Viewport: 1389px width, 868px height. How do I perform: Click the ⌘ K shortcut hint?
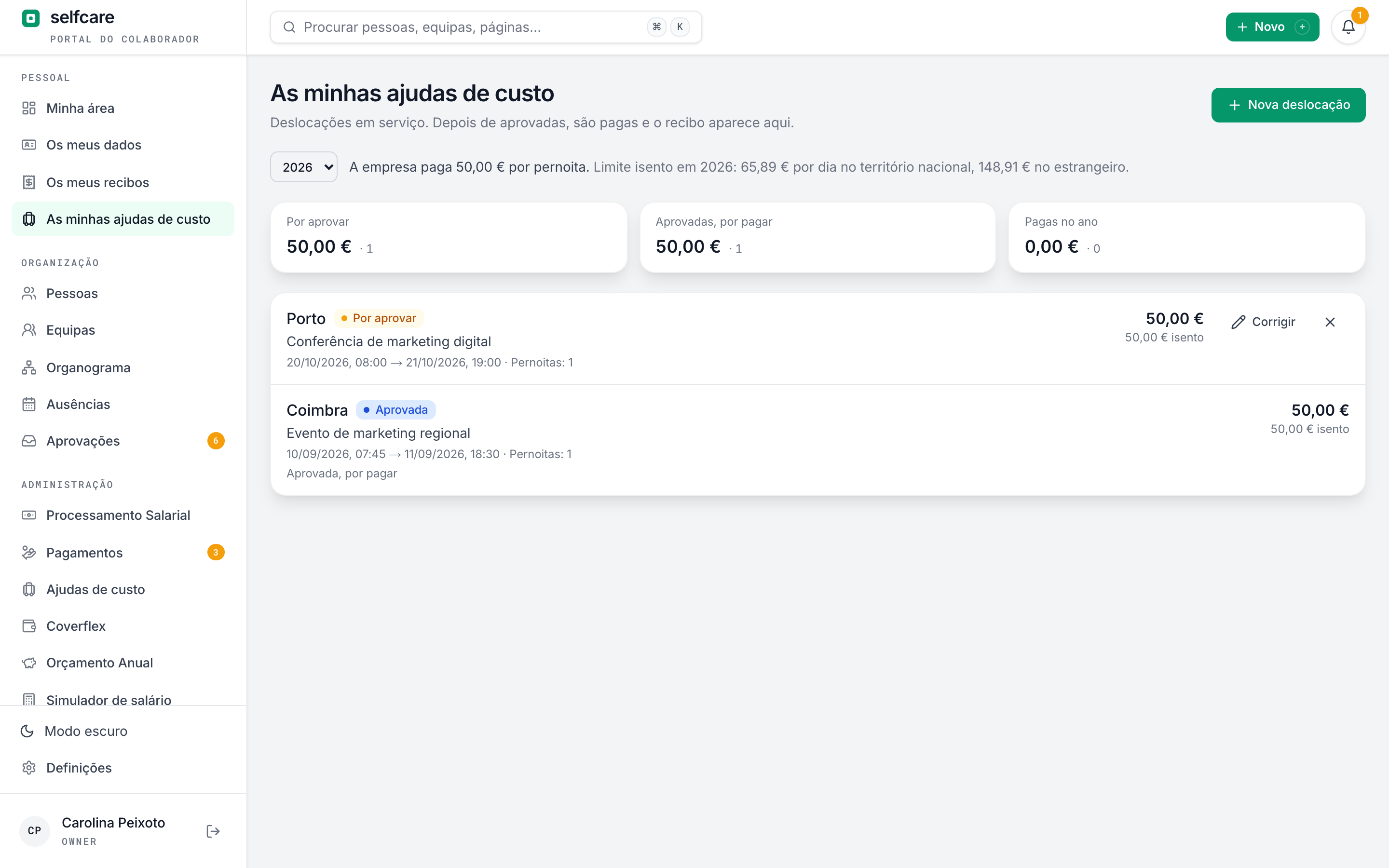[668, 27]
